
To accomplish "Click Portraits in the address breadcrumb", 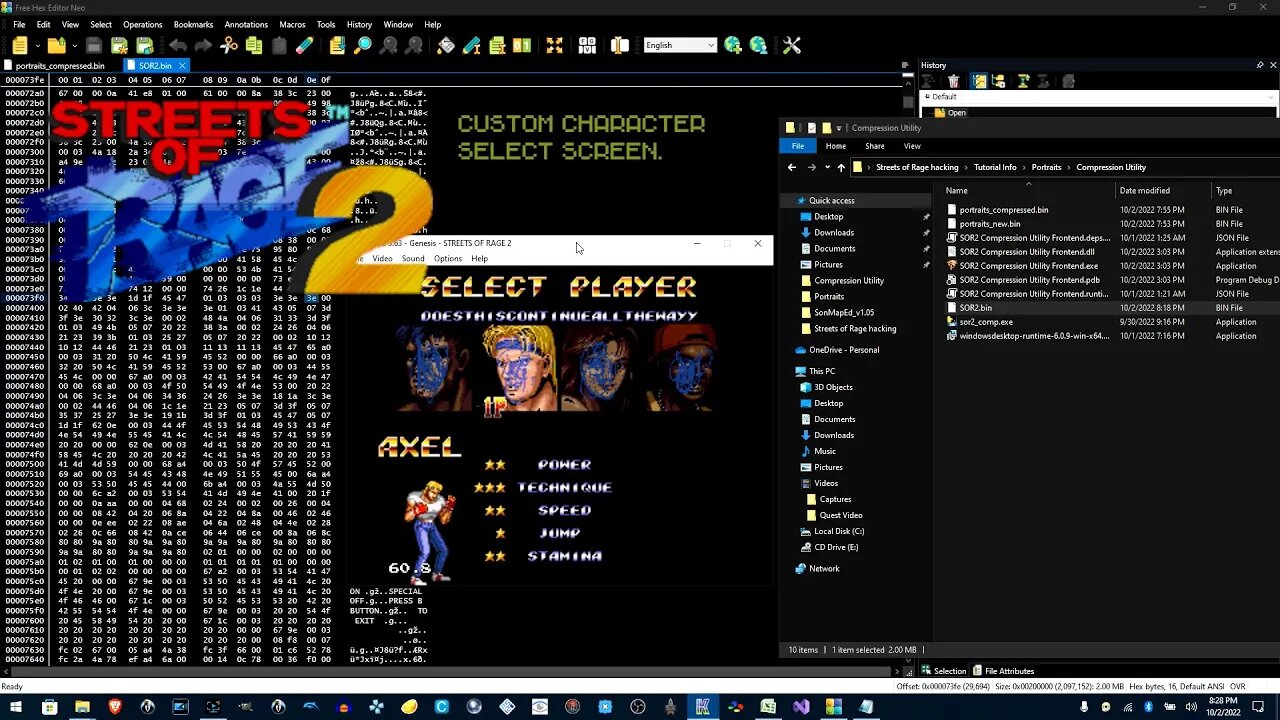I will (x=1046, y=167).
